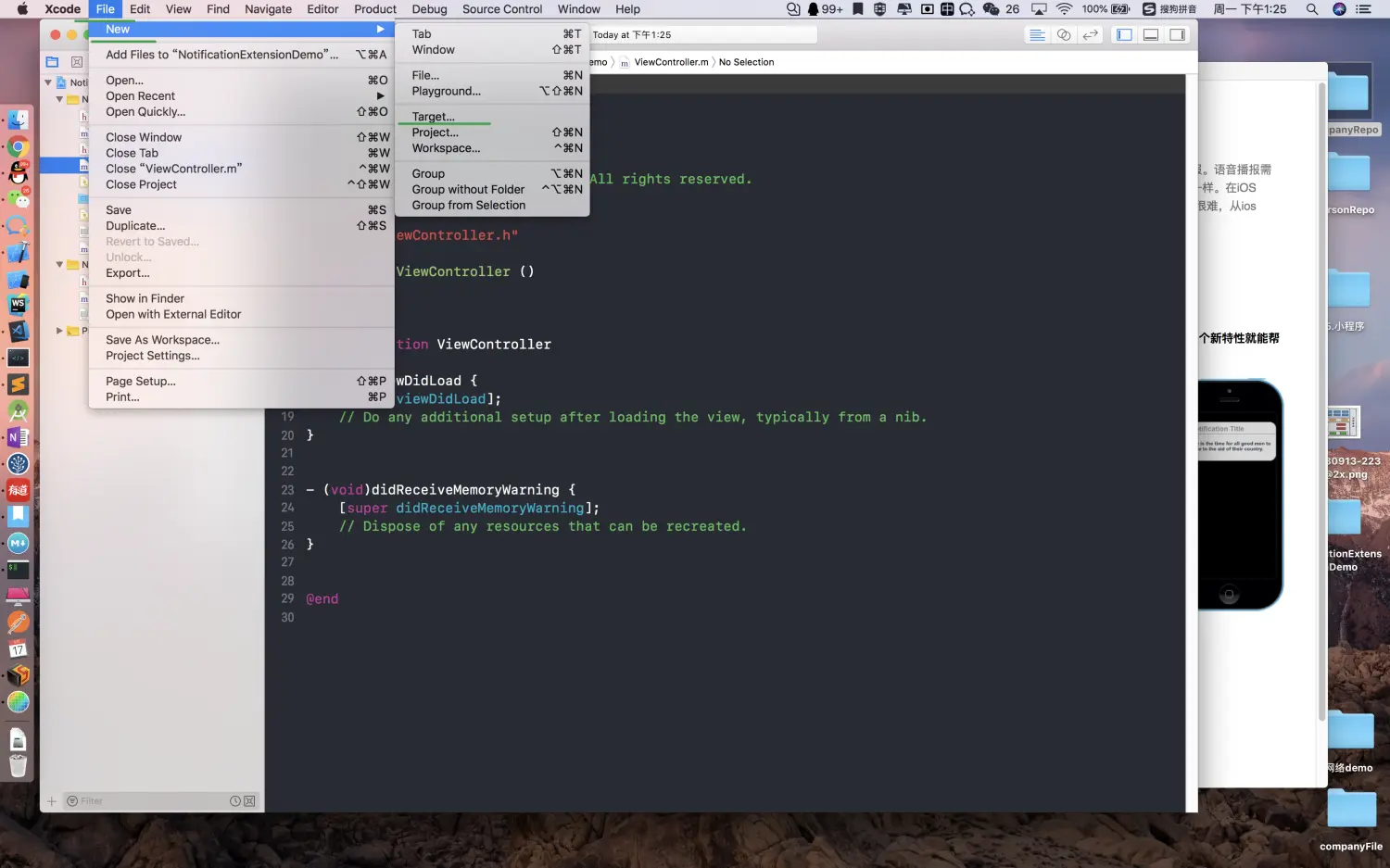Show the standard editor in Xcode toolbar
This screenshot has width=1390, height=868.
click(1037, 35)
